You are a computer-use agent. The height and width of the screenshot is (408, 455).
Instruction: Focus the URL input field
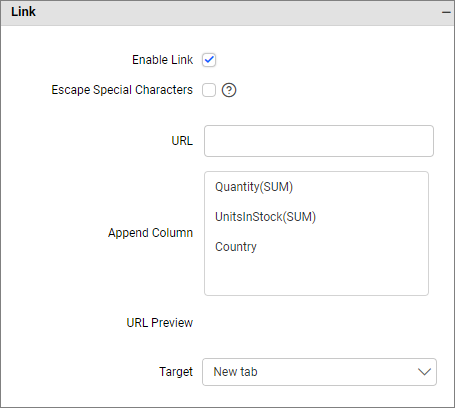pyautogui.click(x=319, y=141)
